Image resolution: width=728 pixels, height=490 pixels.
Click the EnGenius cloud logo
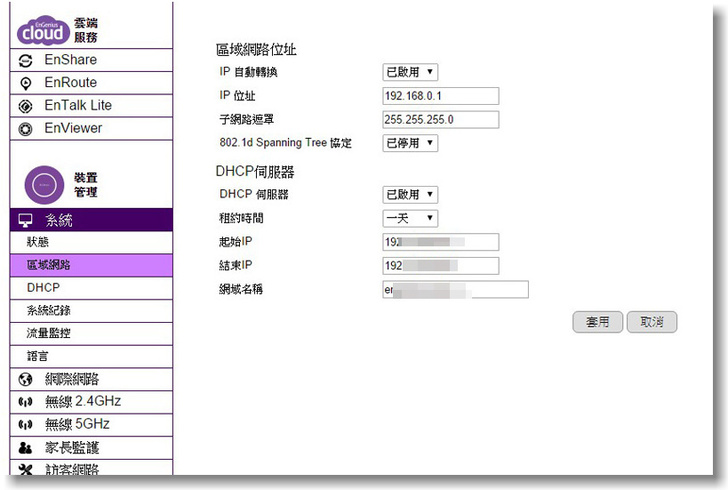[43, 31]
